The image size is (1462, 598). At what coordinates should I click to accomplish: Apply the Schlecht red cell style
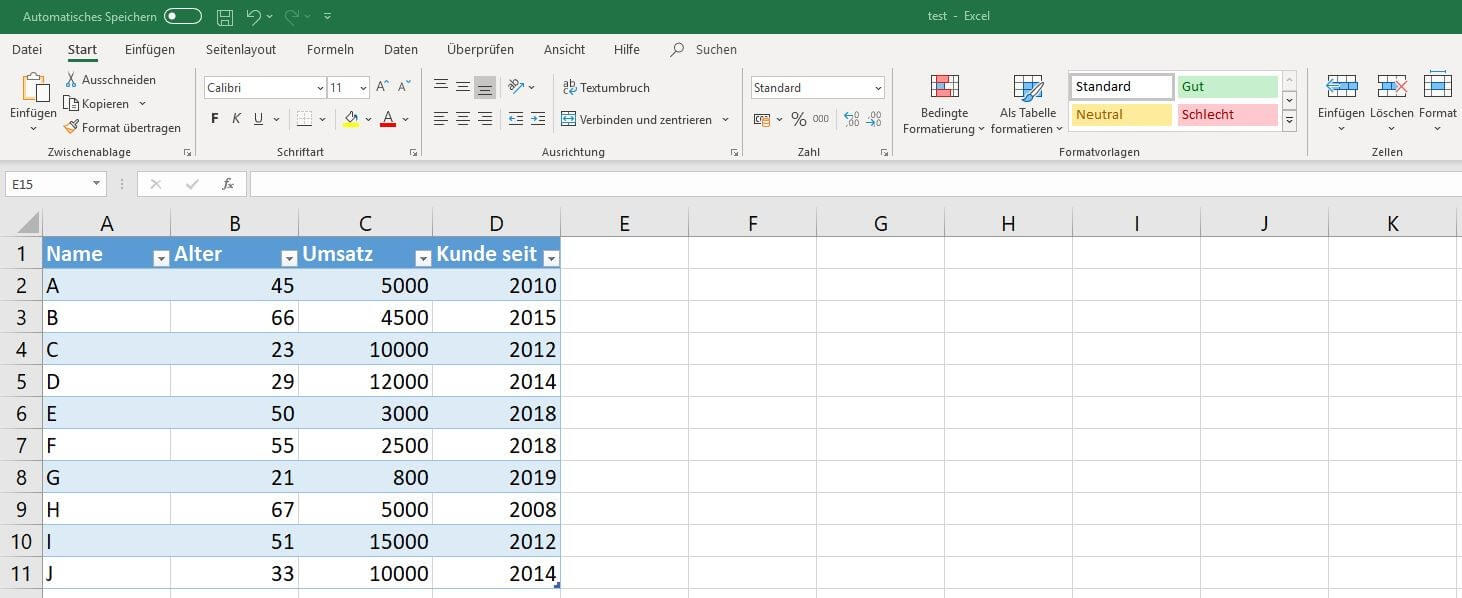(x=1227, y=115)
